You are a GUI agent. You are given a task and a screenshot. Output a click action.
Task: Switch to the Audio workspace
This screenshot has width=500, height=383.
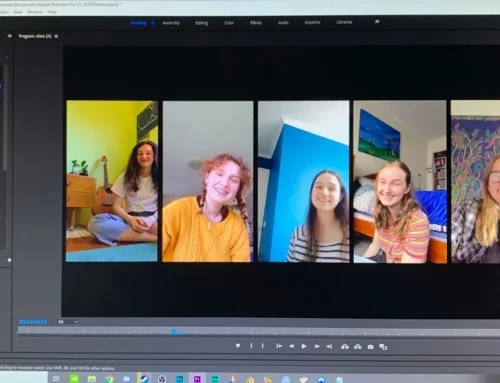(x=283, y=23)
